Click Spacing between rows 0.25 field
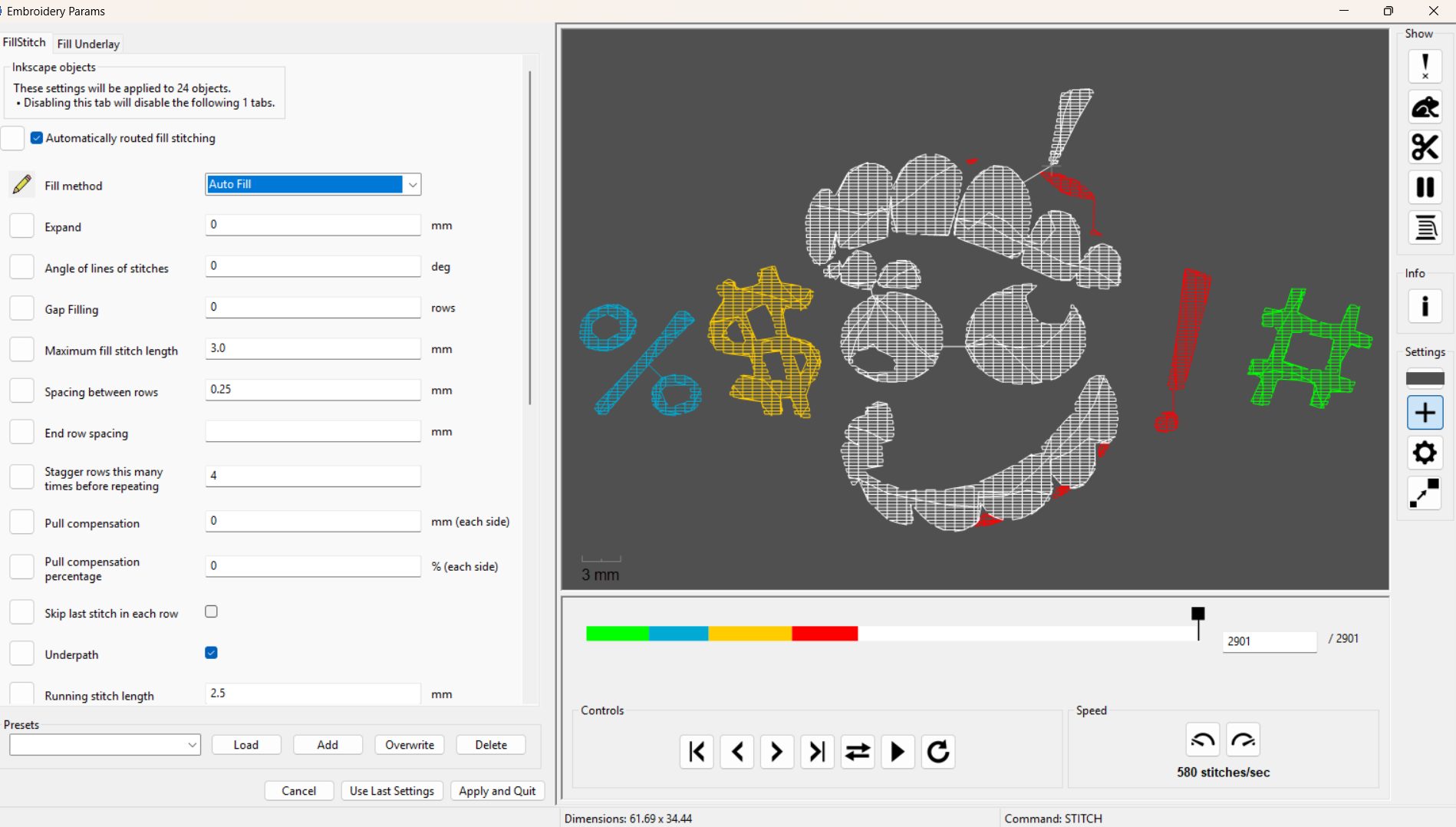1456x827 pixels. pos(313,390)
